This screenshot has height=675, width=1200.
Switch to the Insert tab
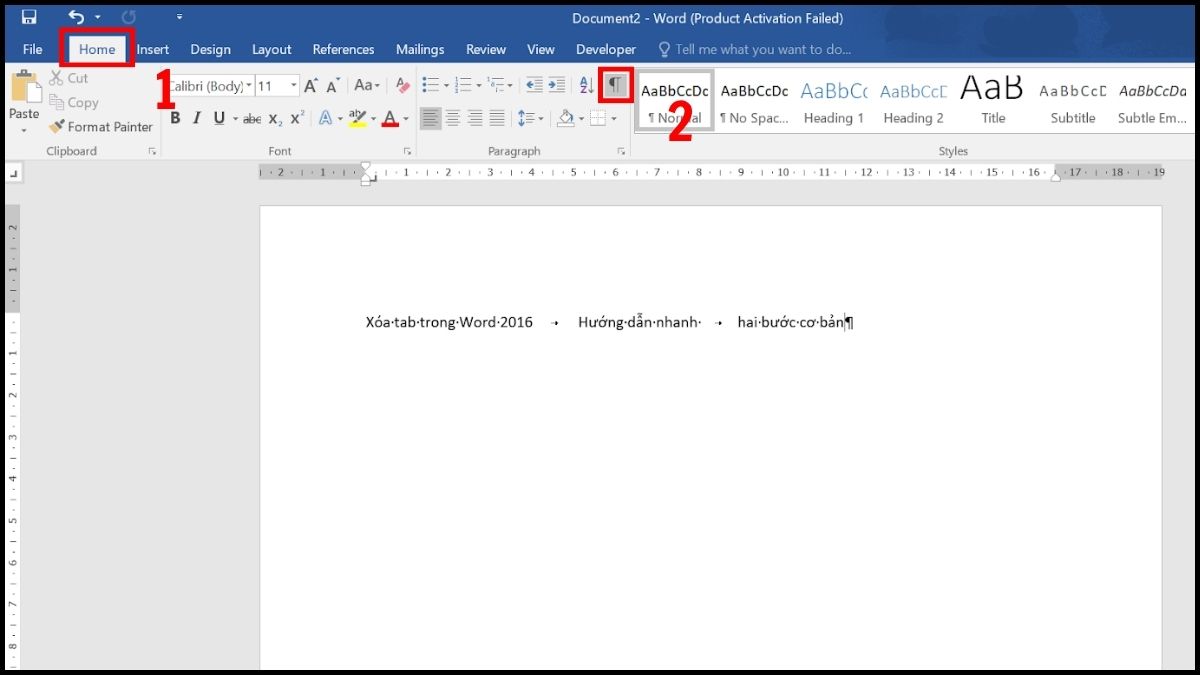[152, 49]
